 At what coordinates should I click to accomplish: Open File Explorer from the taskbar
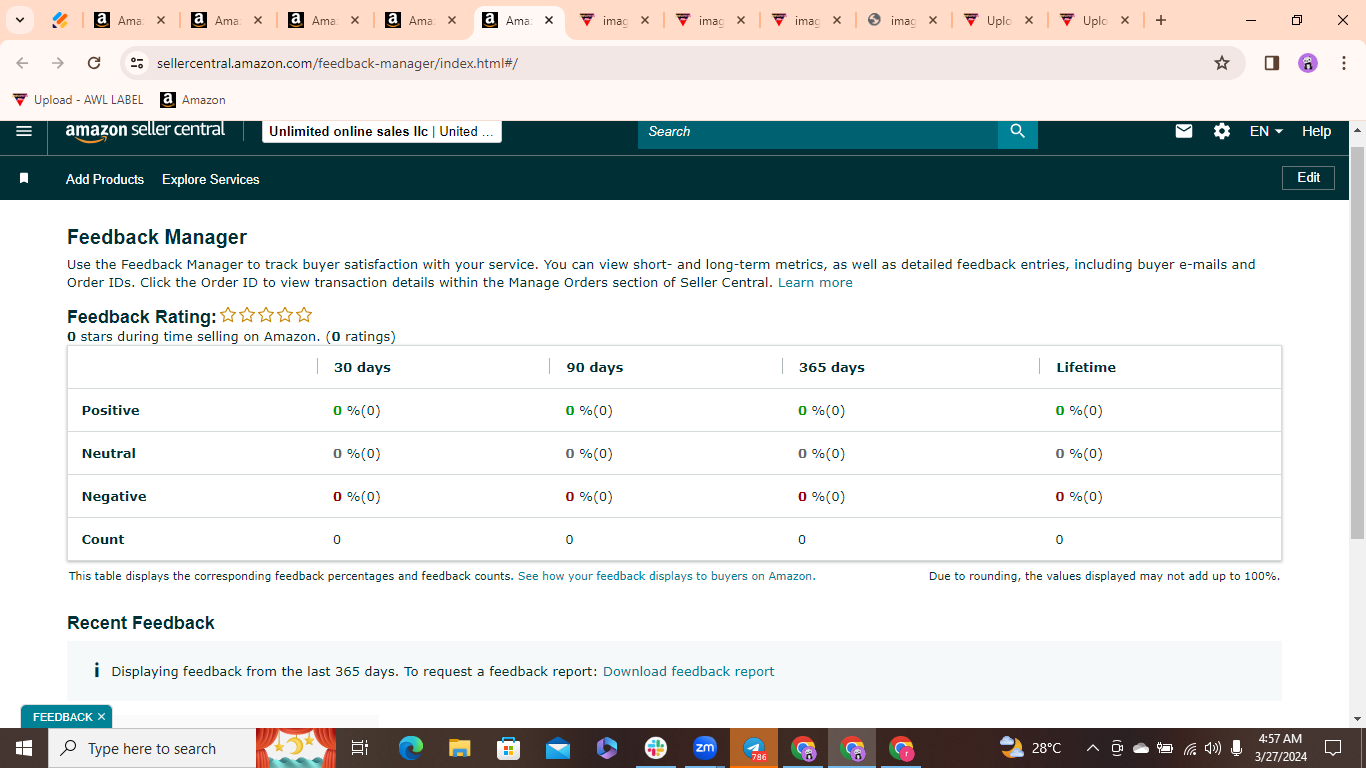(x=460, y=748)
